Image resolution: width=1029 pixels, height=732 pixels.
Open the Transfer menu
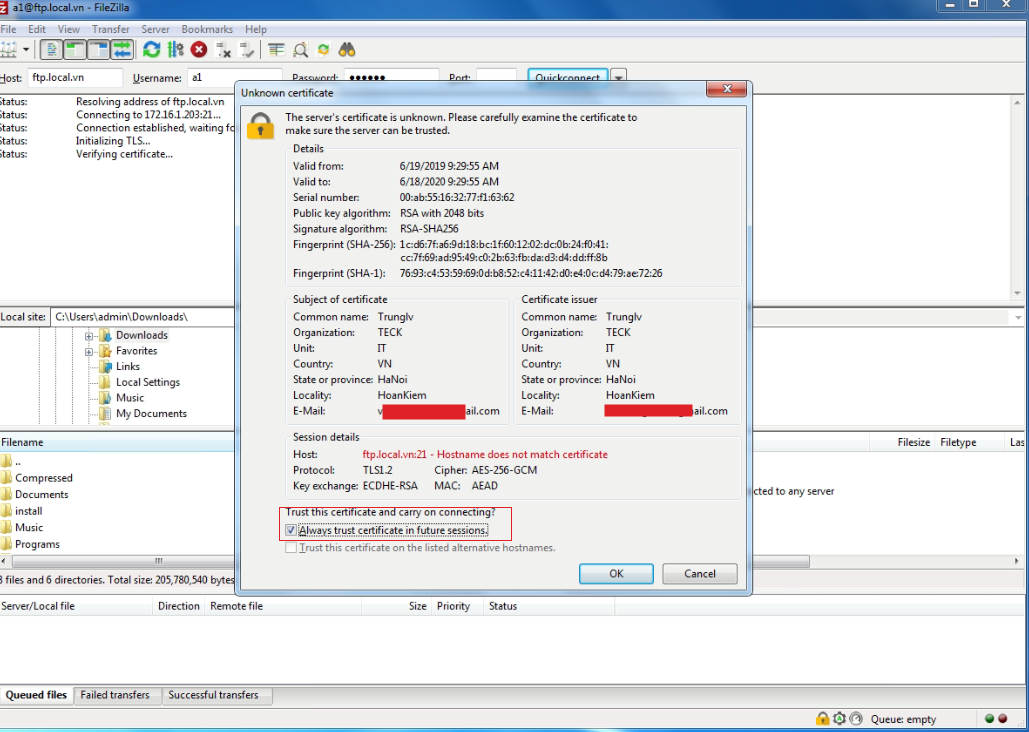(110, 29)
